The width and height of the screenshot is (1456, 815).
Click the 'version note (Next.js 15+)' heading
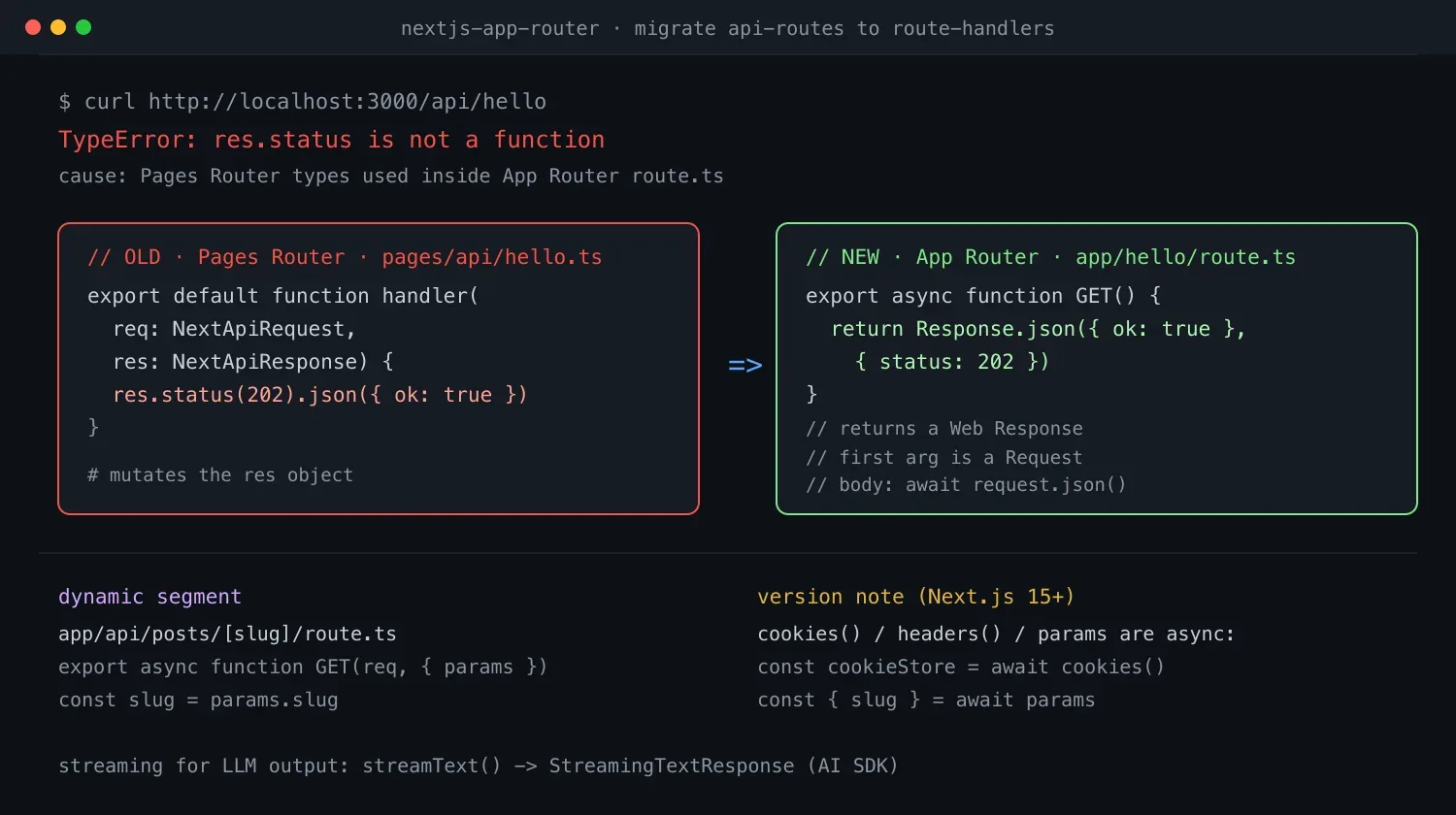(916, 597)
